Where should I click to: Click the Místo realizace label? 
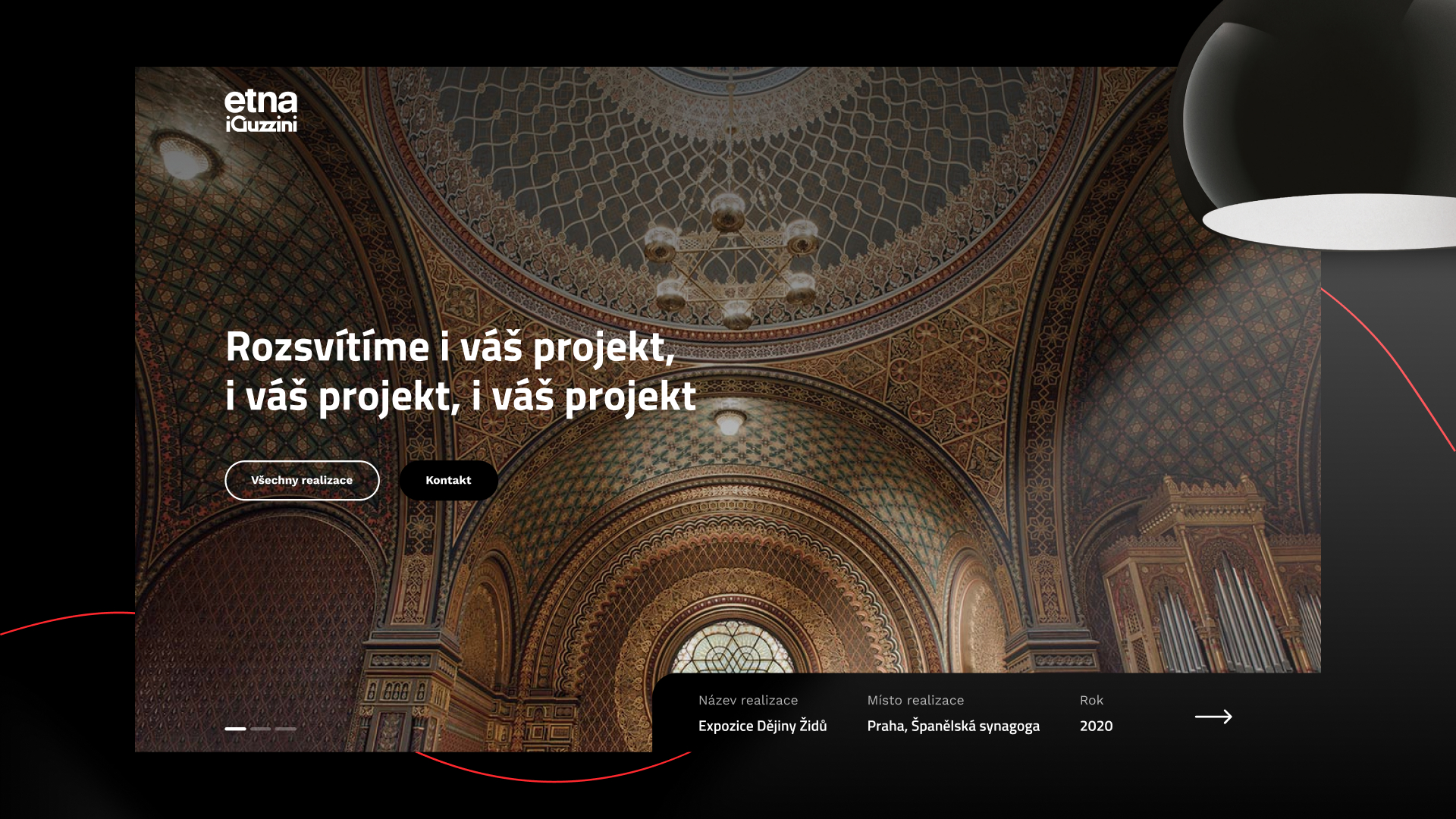point(915,700)
